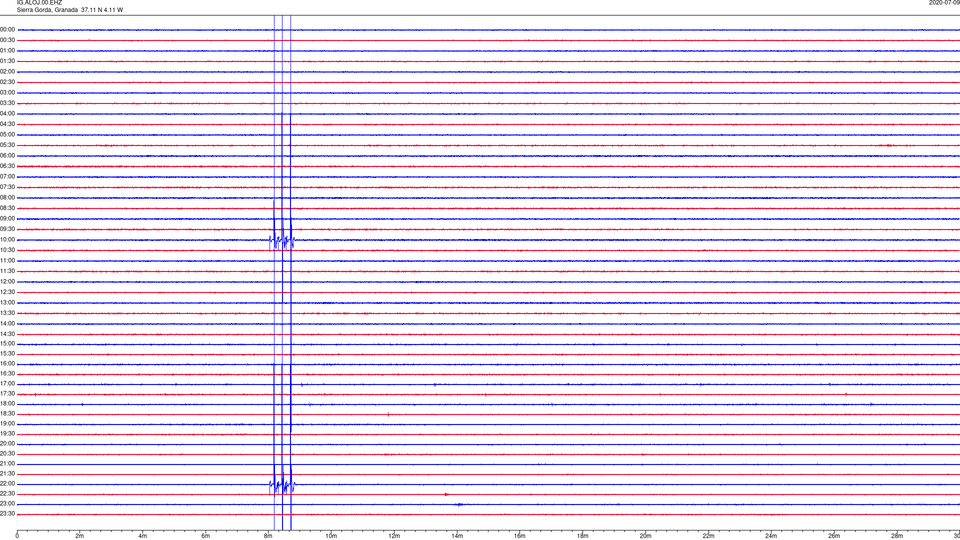Select the 01:00 row label
Image resolution: width=960 pixels, height=540 pixels.
pyautogui.click(x=7, y=51)
